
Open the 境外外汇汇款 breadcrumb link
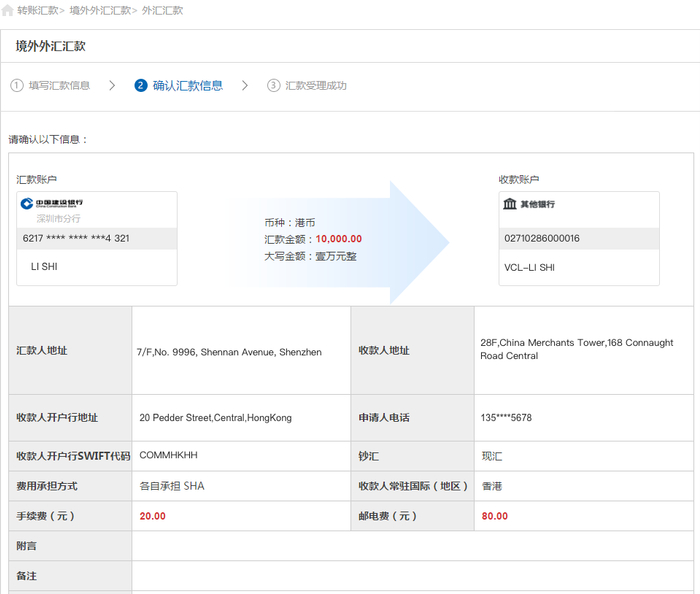100,10
